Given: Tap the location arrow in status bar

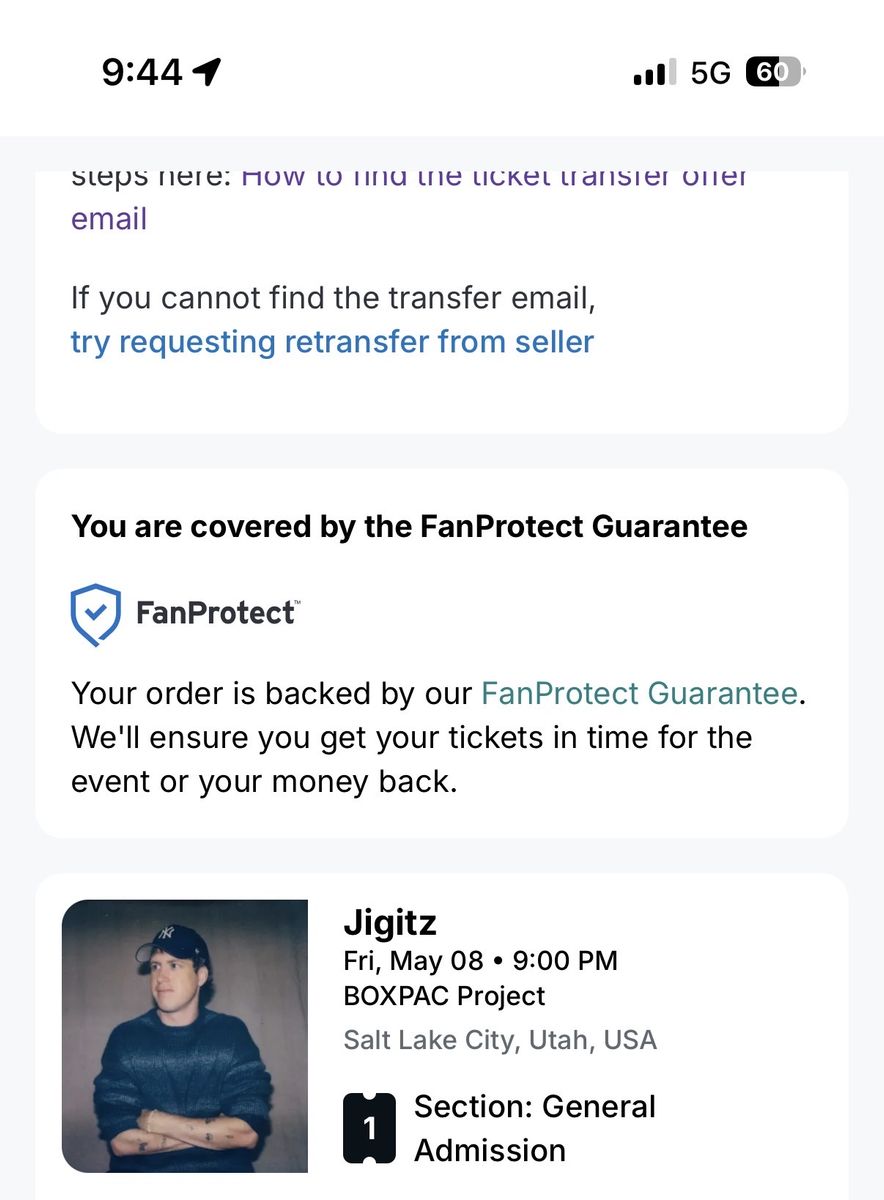Looking at the screenshot, I should (207, 72).
